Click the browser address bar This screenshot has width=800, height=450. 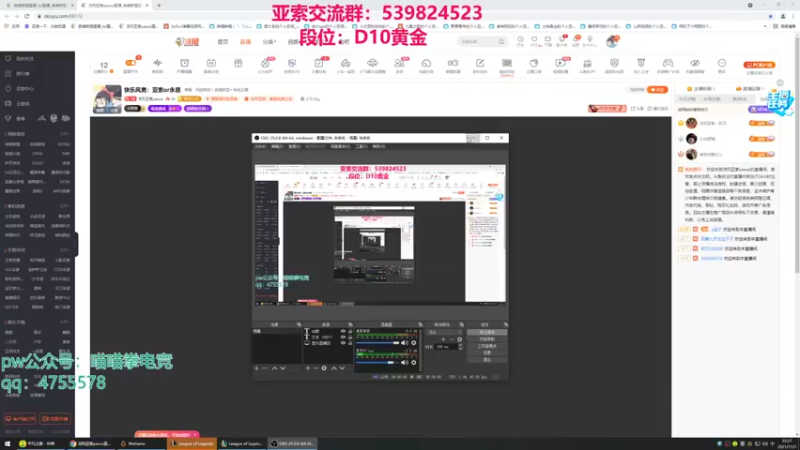(x=398, y=16)
